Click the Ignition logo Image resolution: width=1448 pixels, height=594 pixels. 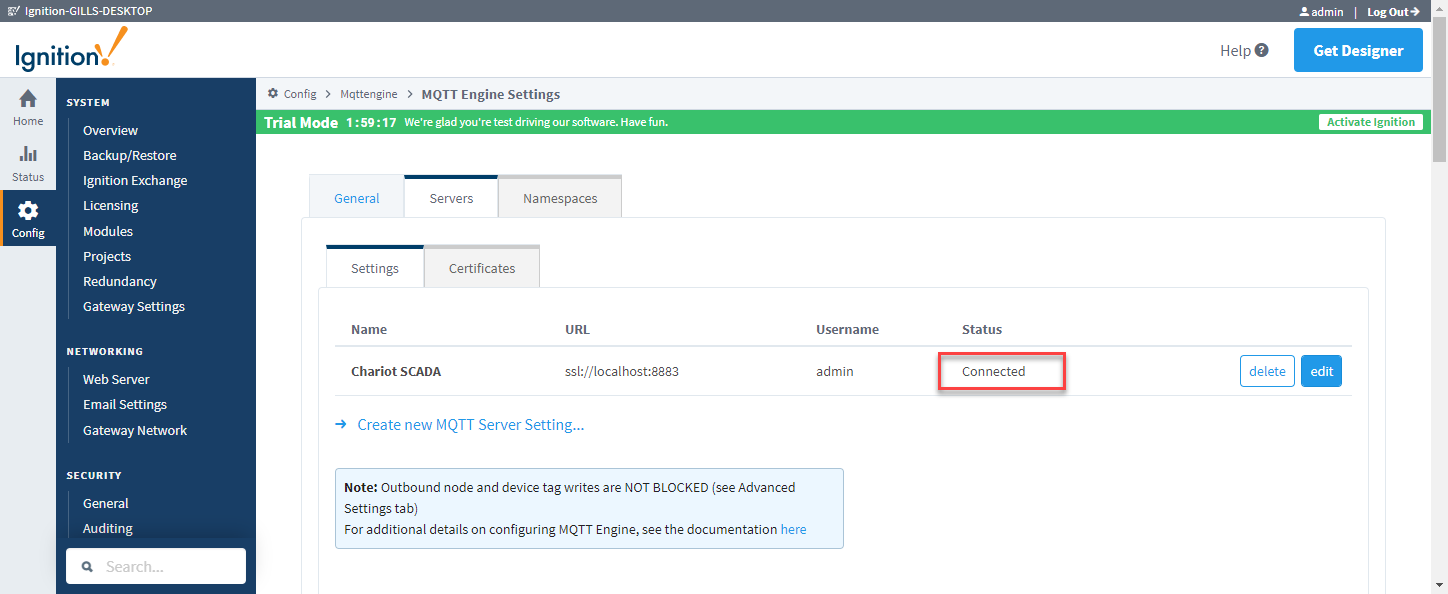tap(71, 50)
